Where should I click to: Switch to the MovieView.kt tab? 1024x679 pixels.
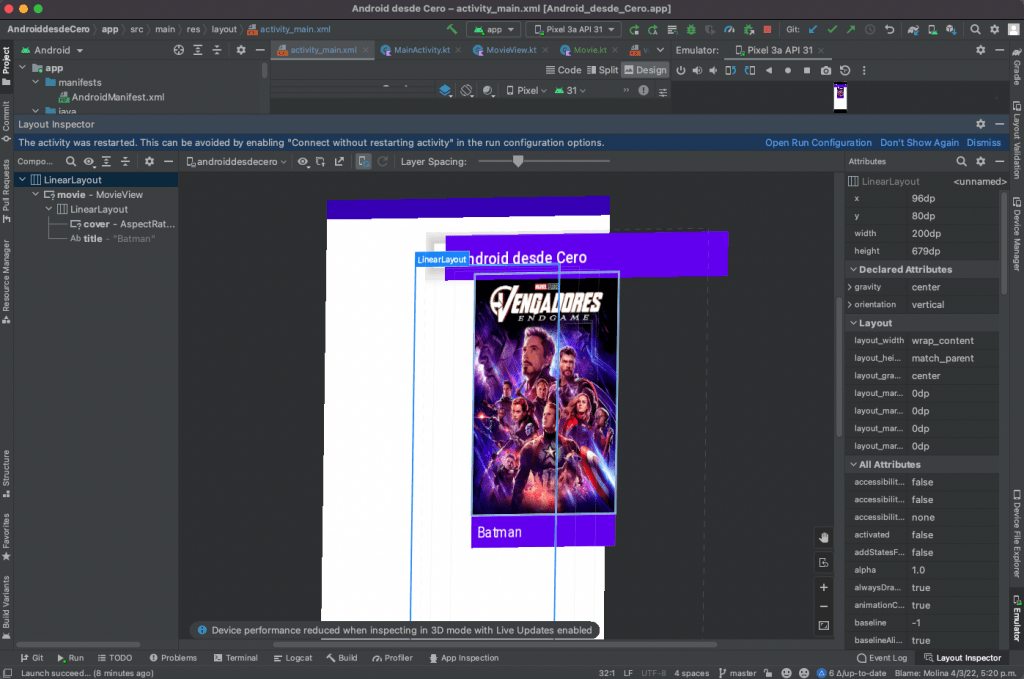pos(511,50)
